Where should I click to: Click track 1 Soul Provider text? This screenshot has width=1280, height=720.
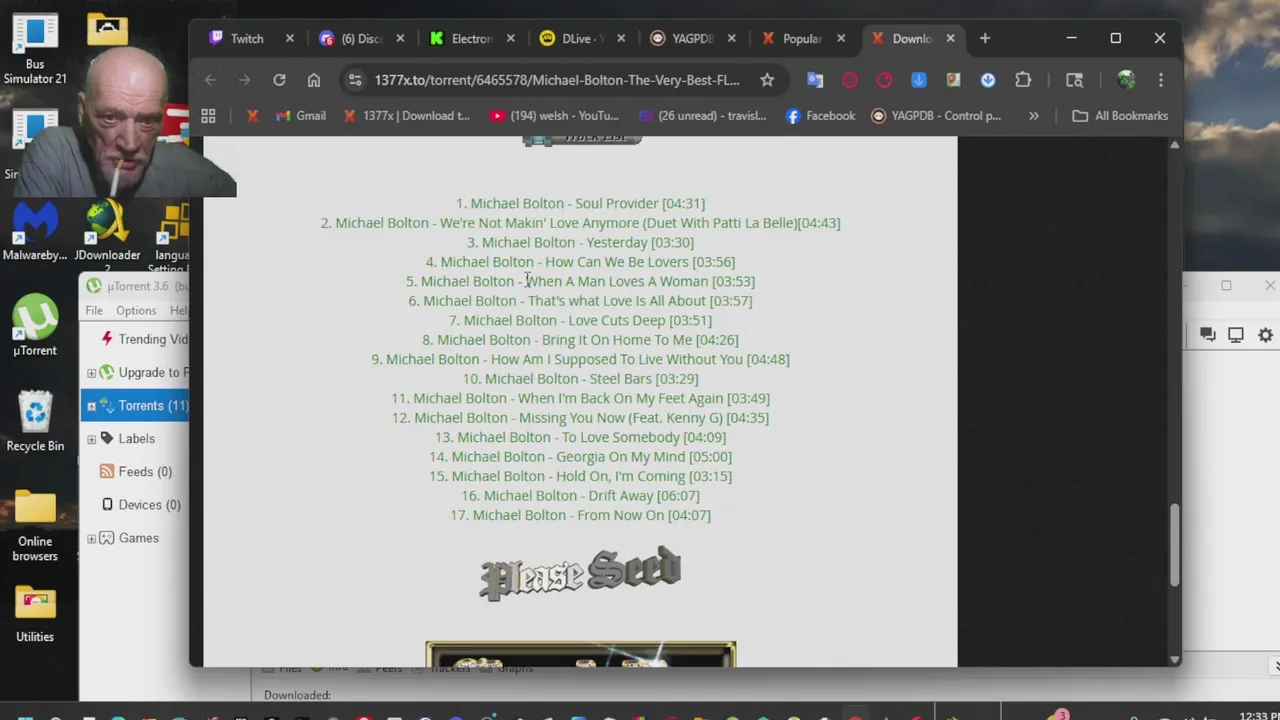pos(580,203)
